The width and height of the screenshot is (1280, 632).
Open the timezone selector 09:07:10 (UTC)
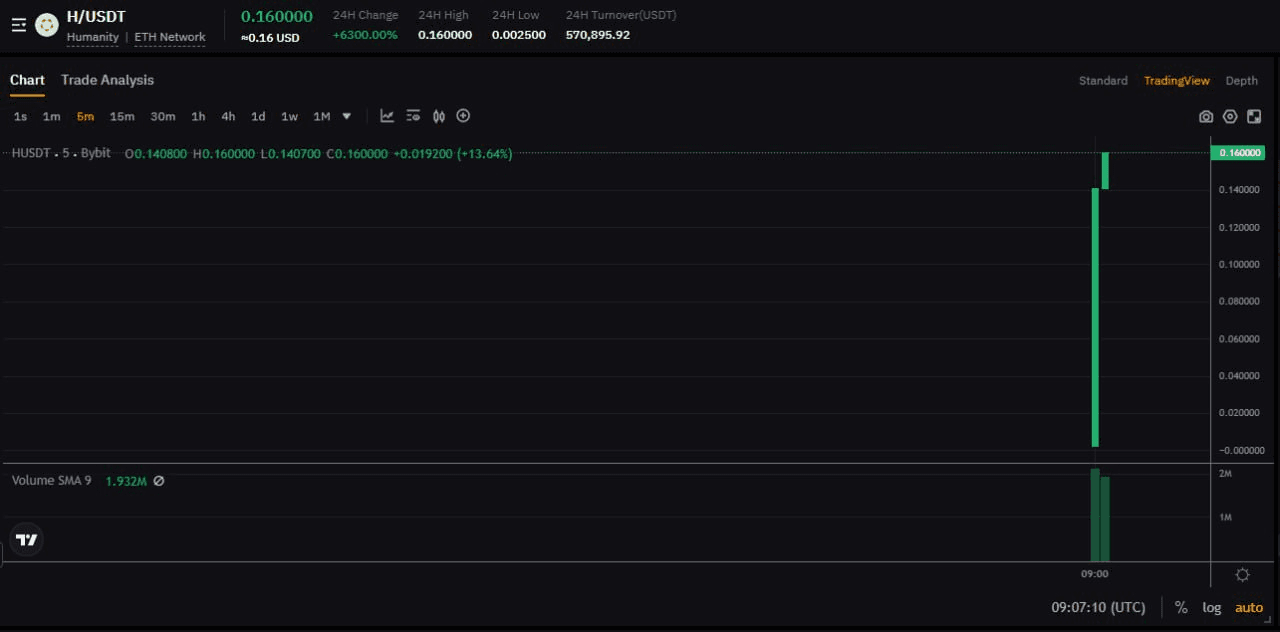click(1098, 607)
